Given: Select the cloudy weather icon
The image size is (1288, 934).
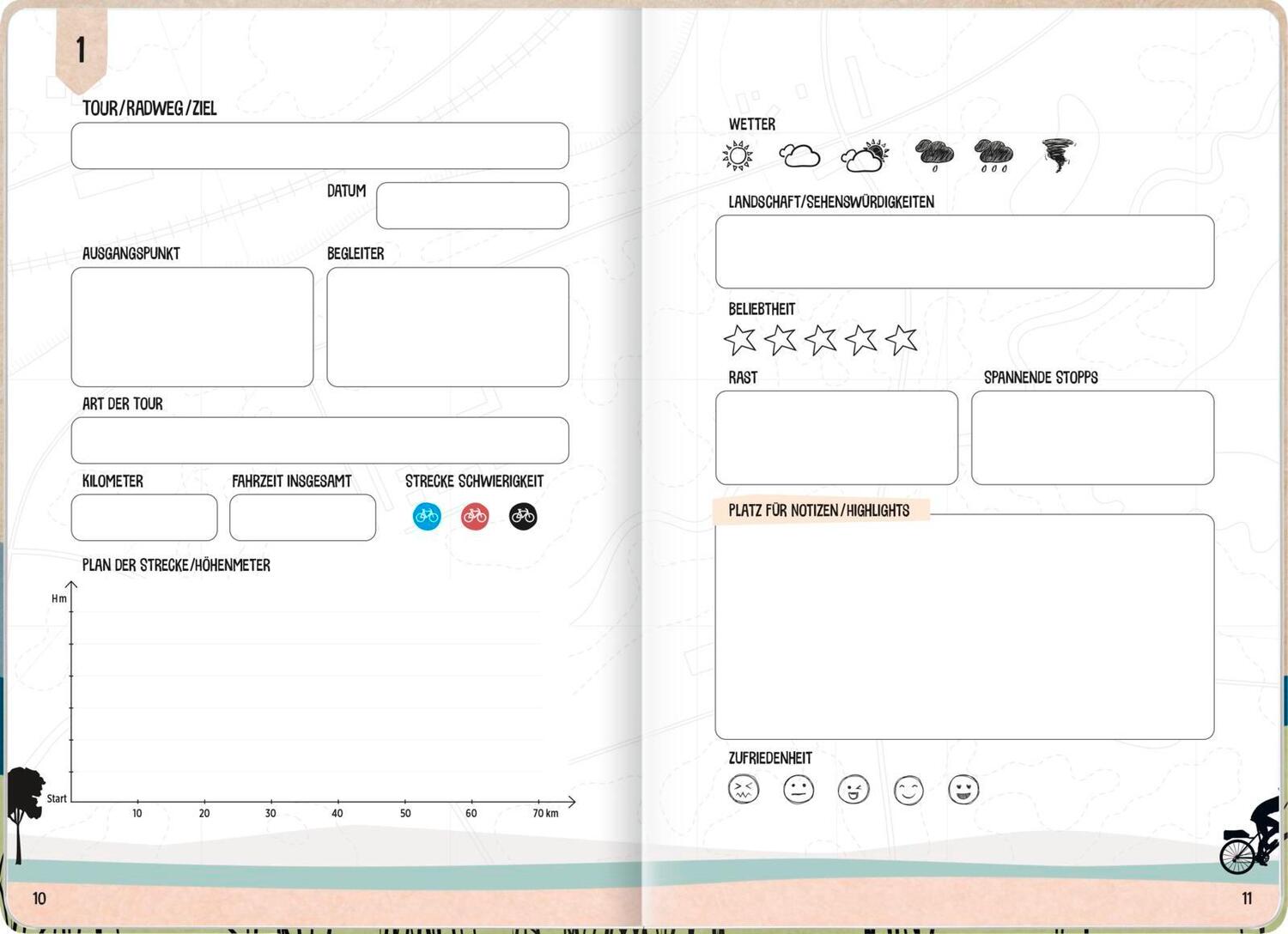Looking at the screenshot, I should click(799, 155).
